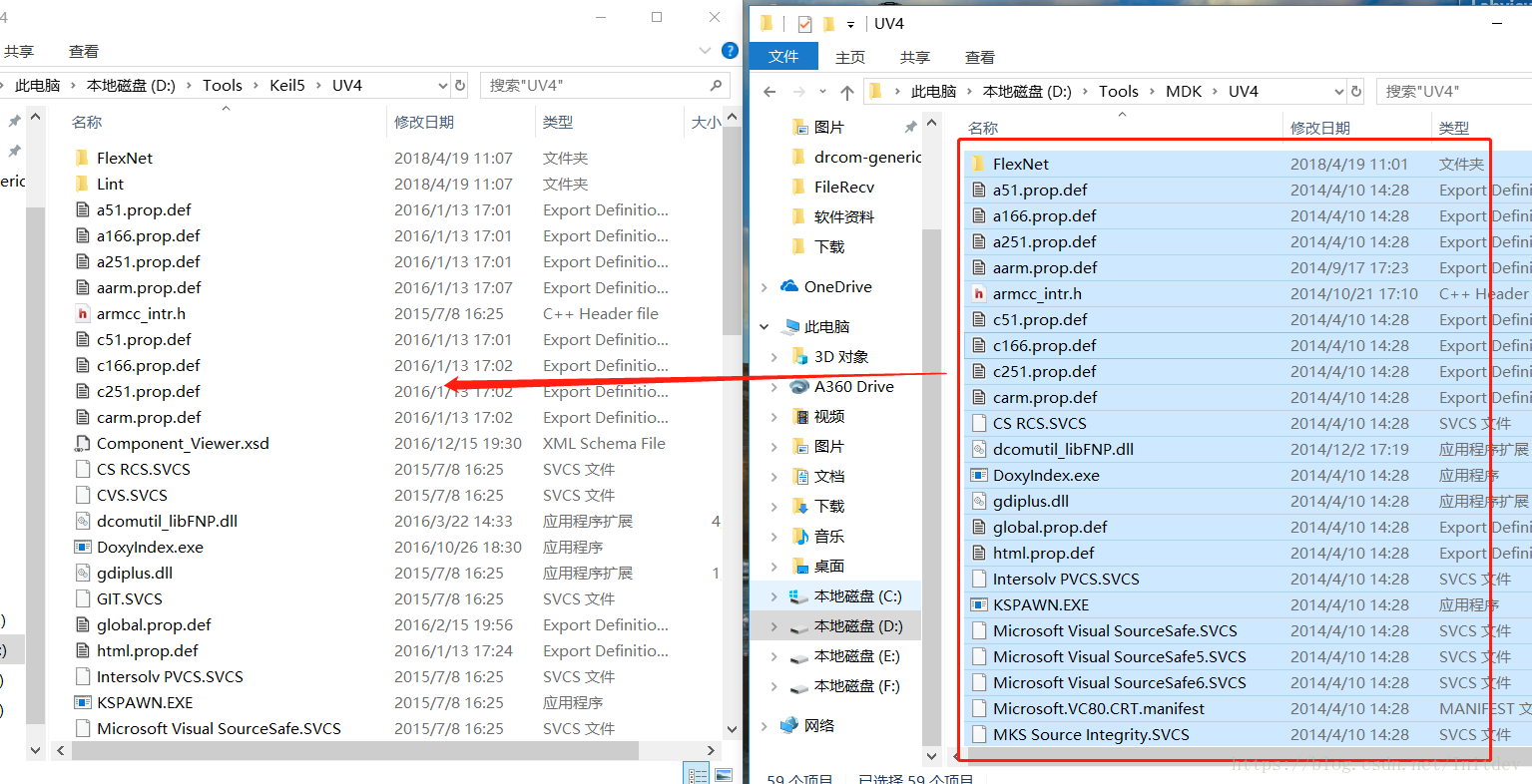The height and width of the screenshot is (784, 1532).
Task: Click the DoxyIndex.exe icon in left window
Action: 83,548
